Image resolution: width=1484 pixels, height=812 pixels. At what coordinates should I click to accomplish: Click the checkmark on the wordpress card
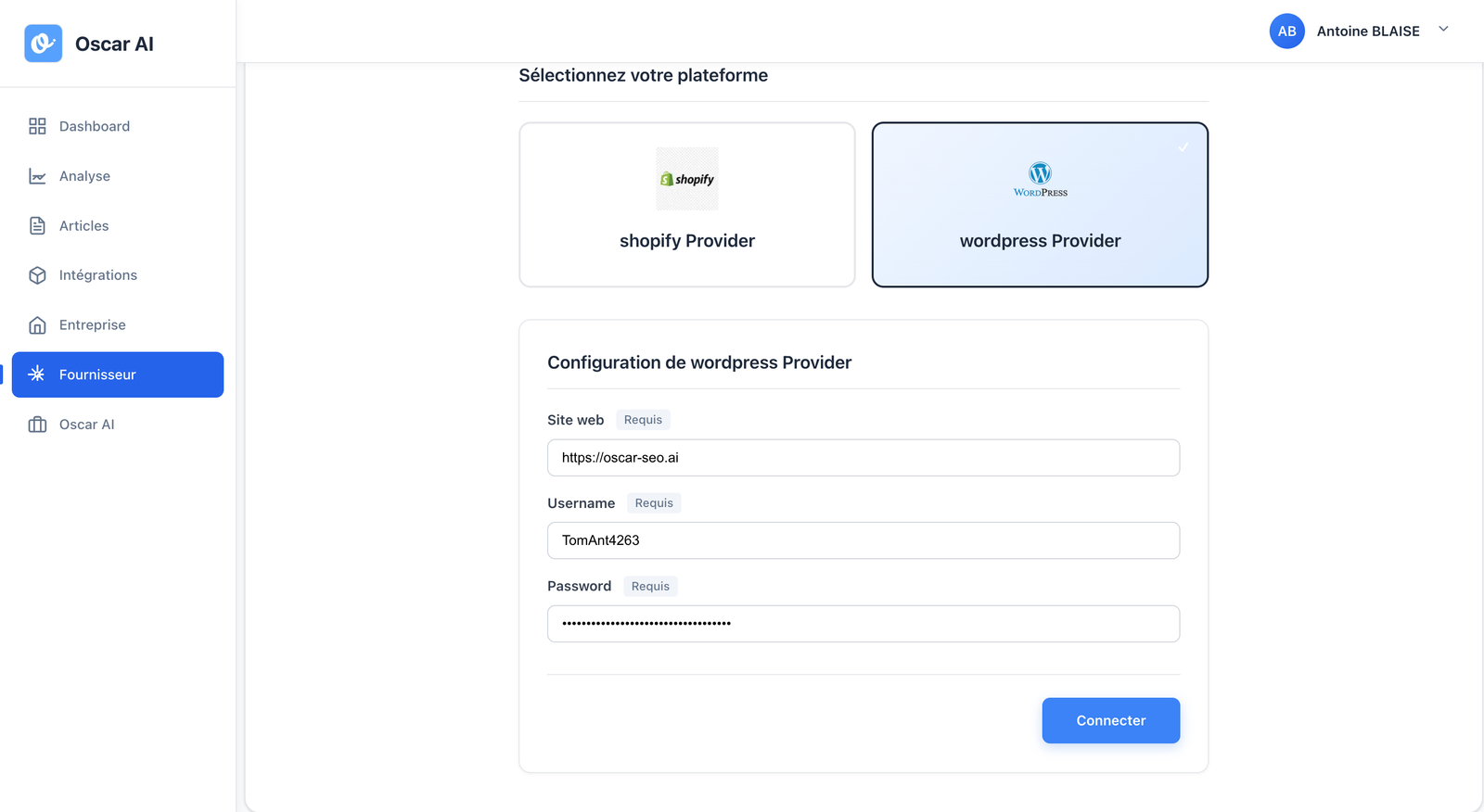point(1183,147)
